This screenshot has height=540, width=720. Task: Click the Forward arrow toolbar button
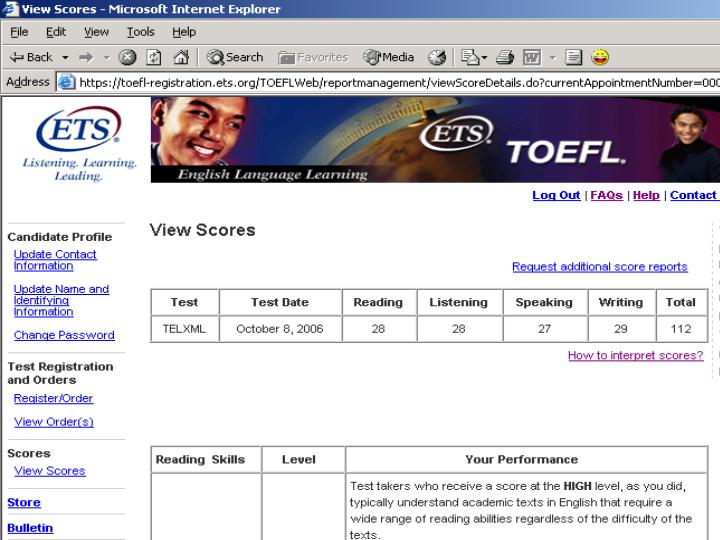point(86,57)
